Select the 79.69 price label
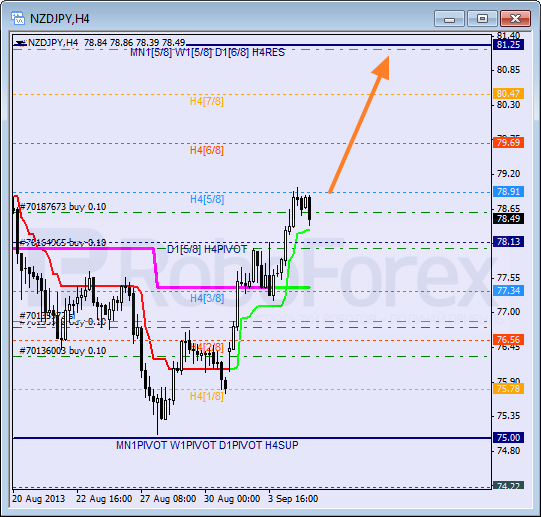This screenshot has height=517, width=541. 508,143
